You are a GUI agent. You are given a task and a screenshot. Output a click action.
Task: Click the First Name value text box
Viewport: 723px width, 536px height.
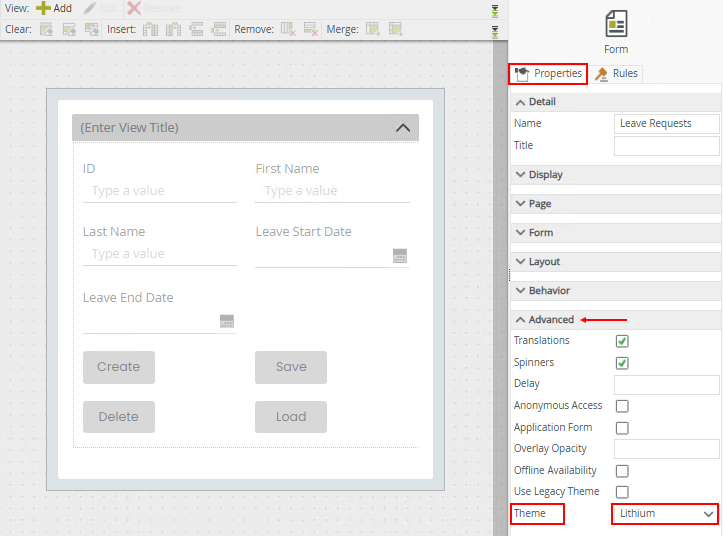click(332, 191)
